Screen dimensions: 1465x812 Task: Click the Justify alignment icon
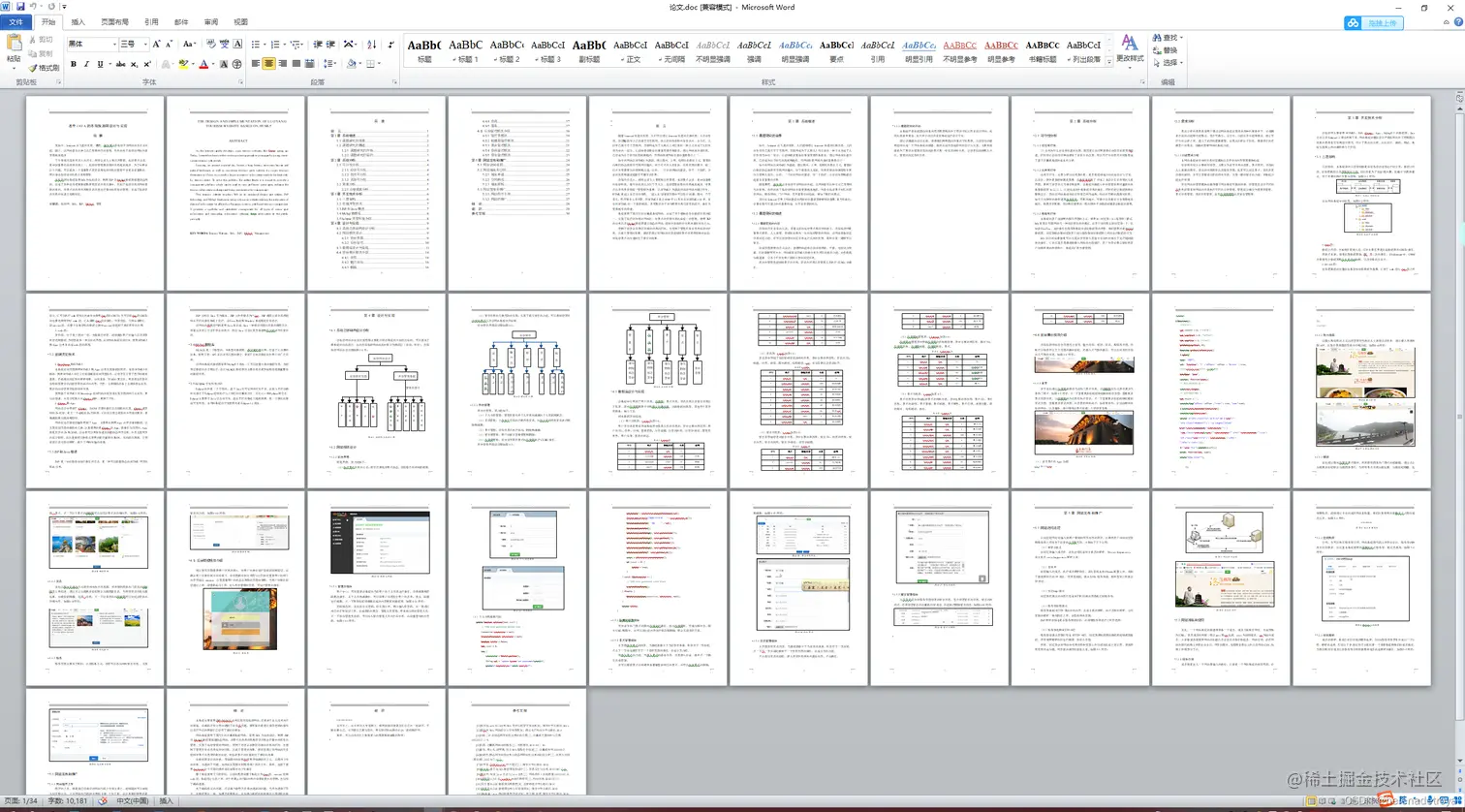click(296, 64)
